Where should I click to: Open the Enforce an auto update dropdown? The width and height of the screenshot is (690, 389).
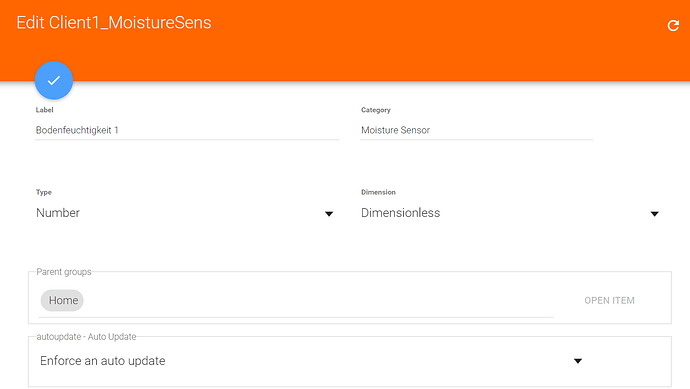tap(312, 361)
